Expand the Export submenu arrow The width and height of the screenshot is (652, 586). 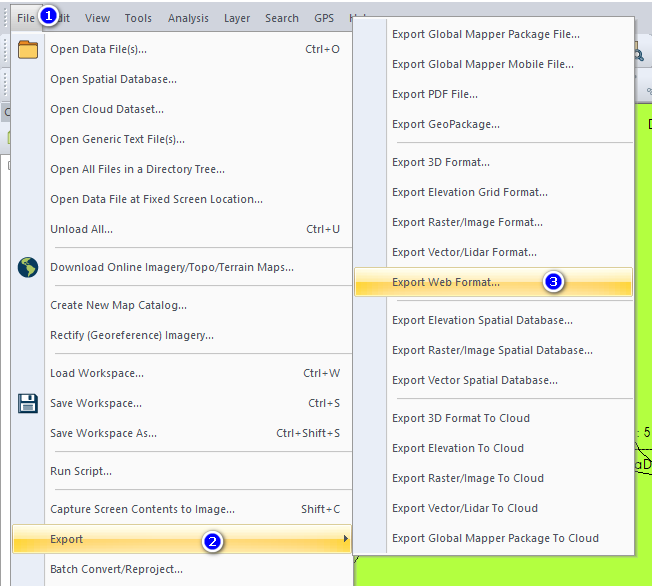346,539
